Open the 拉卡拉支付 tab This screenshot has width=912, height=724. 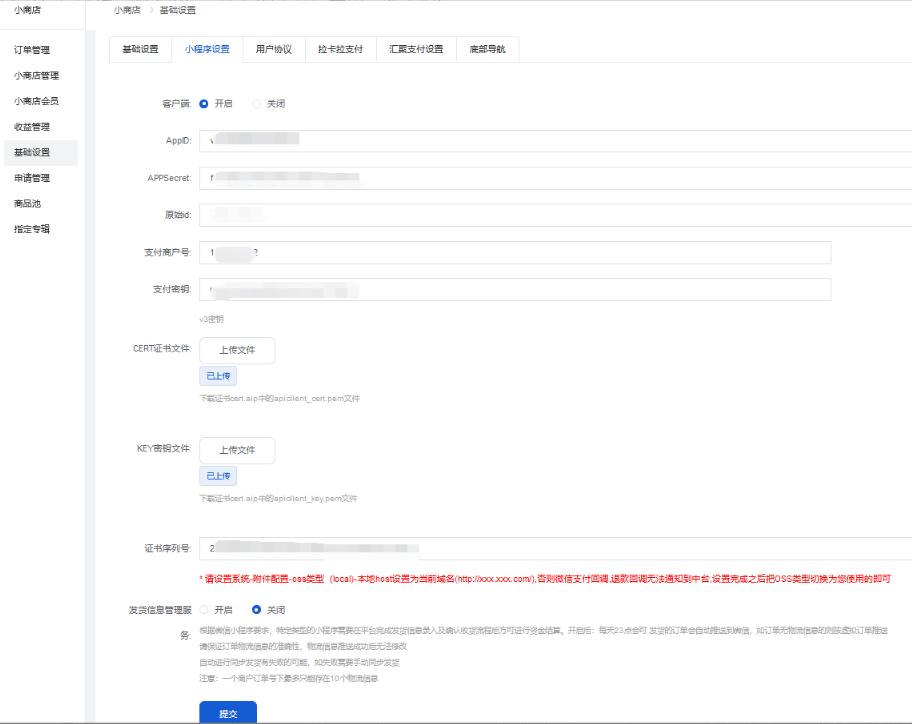340,49
